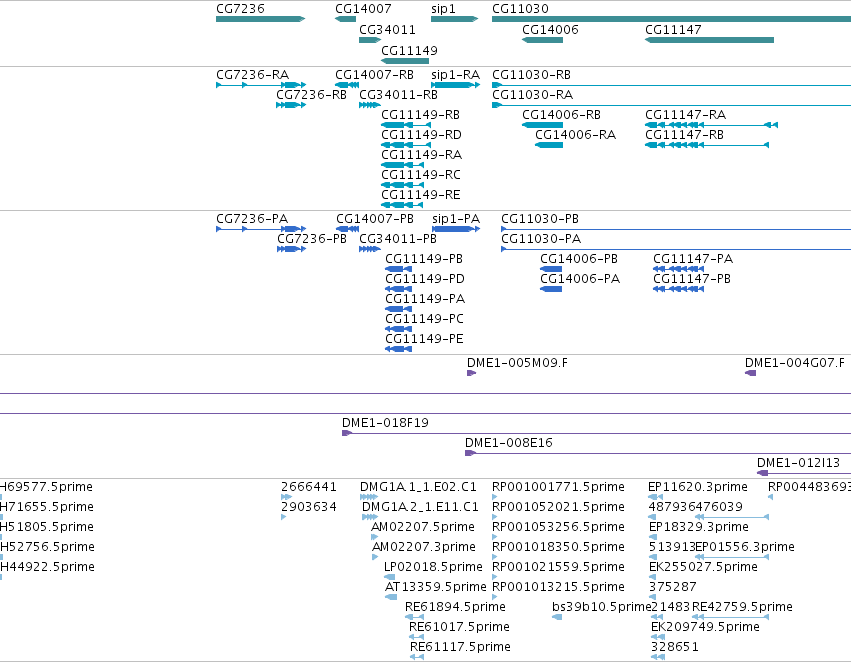This screenshot has width=851, height=662.
Task: Click protein CG7236-PB
Action: (x=312, y=239)
